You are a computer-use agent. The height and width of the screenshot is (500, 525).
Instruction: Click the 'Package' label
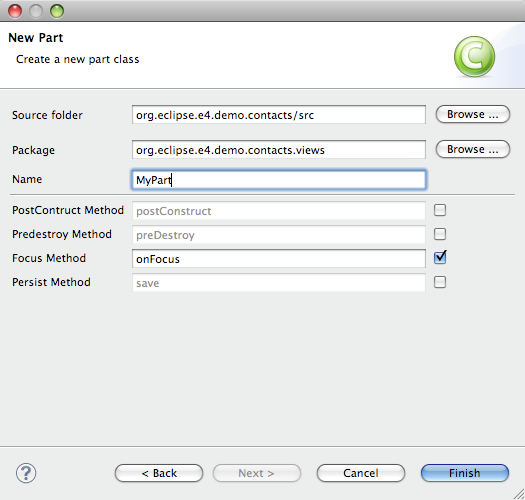[x=33, y=150]
